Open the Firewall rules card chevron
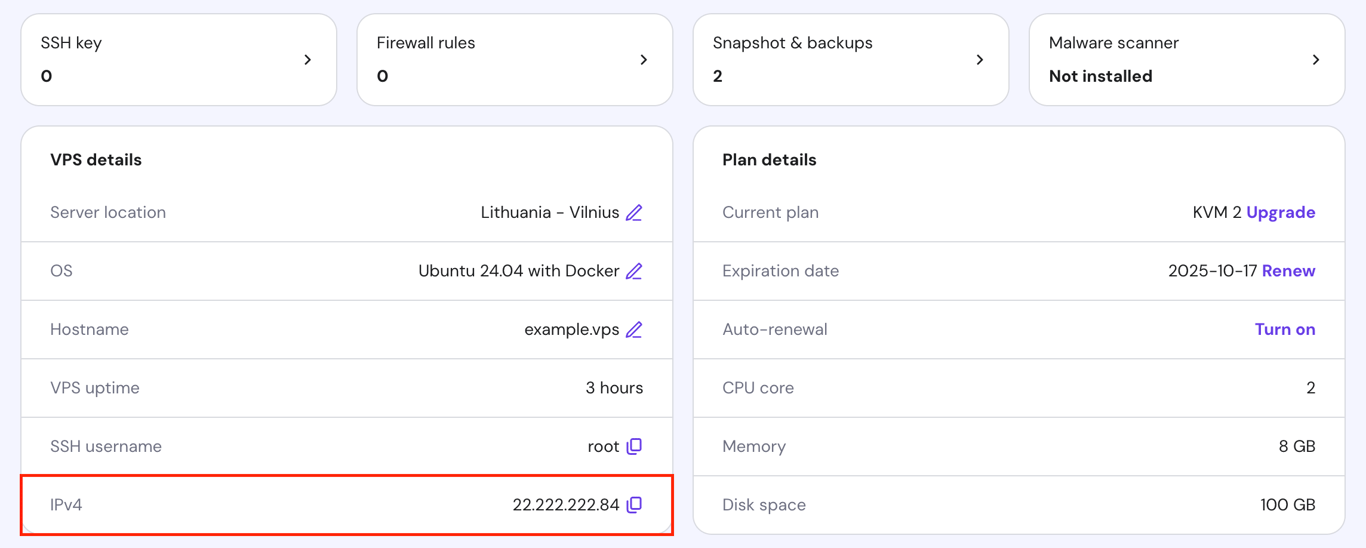1366x548 pixels. click(644, 60)
